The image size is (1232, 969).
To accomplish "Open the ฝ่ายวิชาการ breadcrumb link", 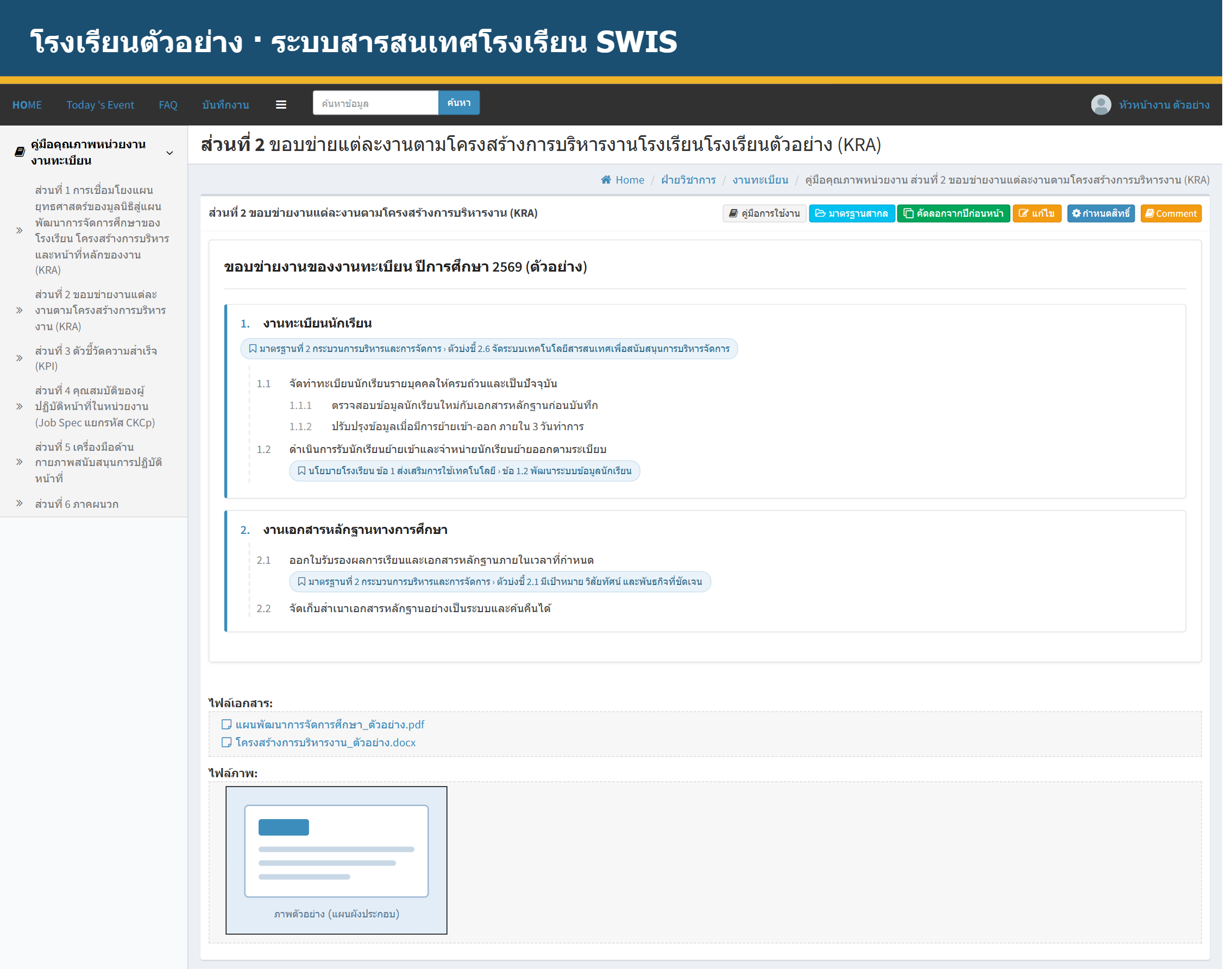I will (689, 180).
